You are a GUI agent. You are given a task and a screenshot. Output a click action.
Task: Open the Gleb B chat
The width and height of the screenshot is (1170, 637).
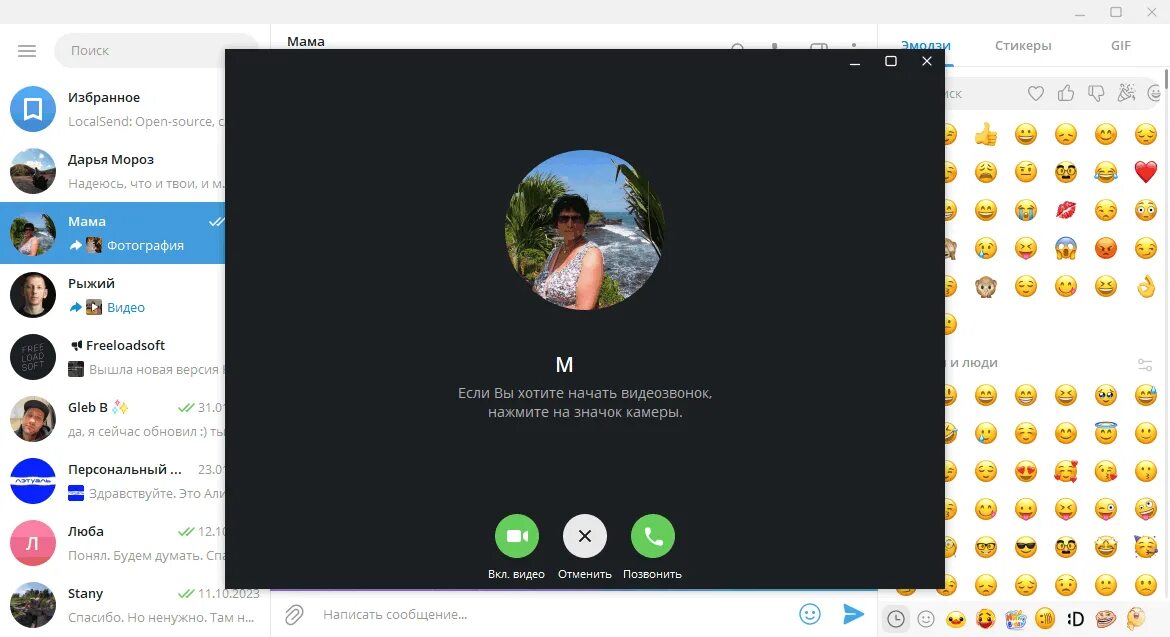point(113,418)
